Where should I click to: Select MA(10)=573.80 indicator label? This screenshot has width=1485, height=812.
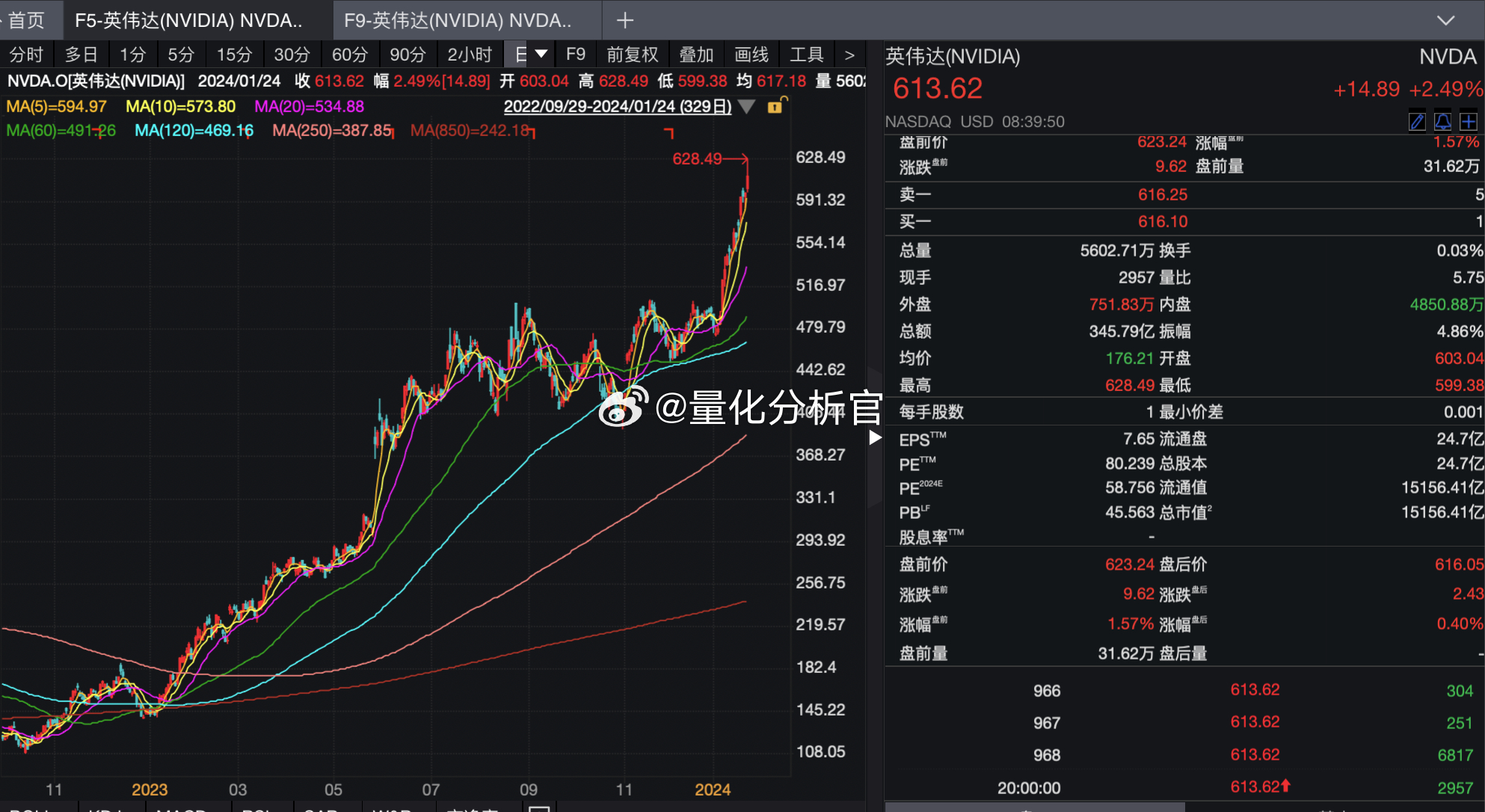tap(181, 106)
